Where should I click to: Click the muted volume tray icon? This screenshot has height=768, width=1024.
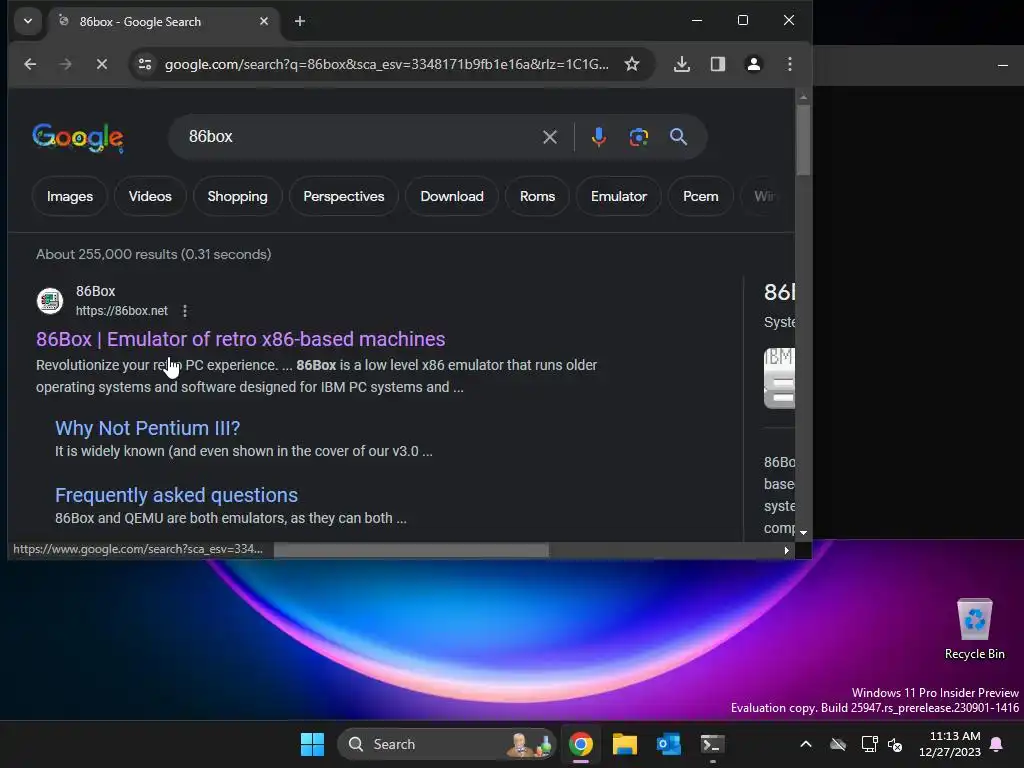[895, 744]
